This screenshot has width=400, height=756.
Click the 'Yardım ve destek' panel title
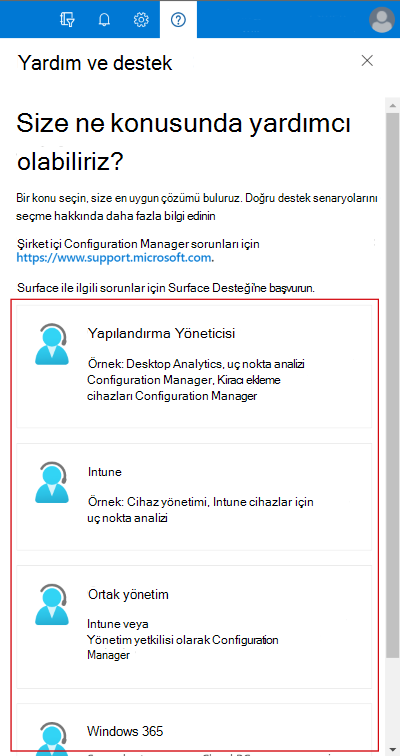(94, 63)
